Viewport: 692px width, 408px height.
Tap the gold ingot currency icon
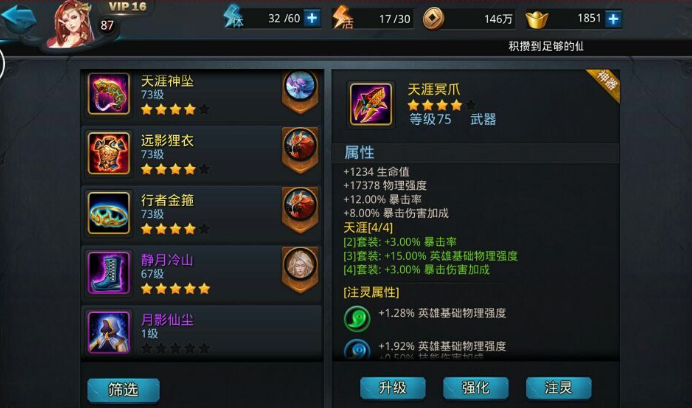click(x=537, y=20)
